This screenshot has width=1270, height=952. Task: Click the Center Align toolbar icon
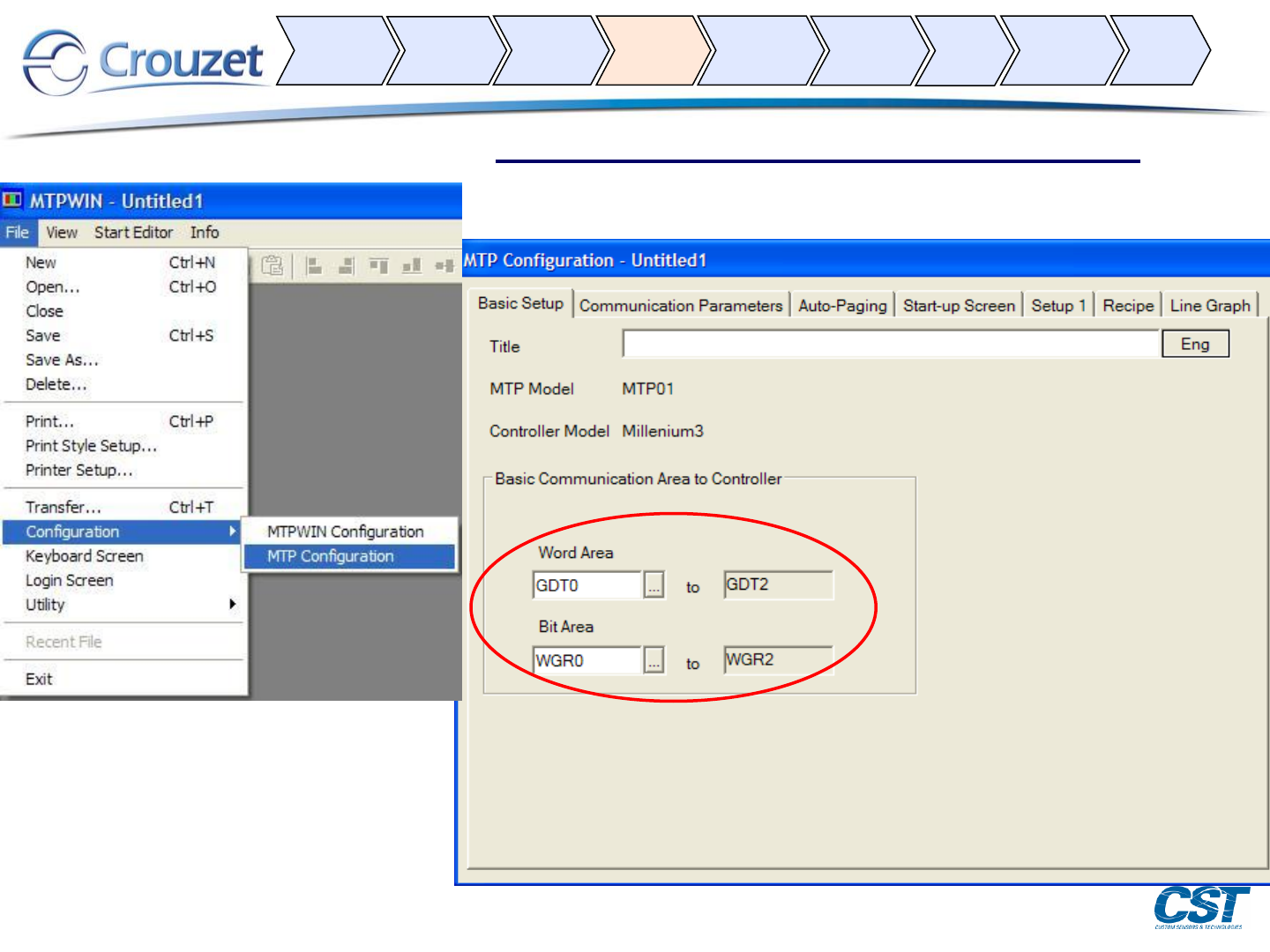[x=444, y=265]
